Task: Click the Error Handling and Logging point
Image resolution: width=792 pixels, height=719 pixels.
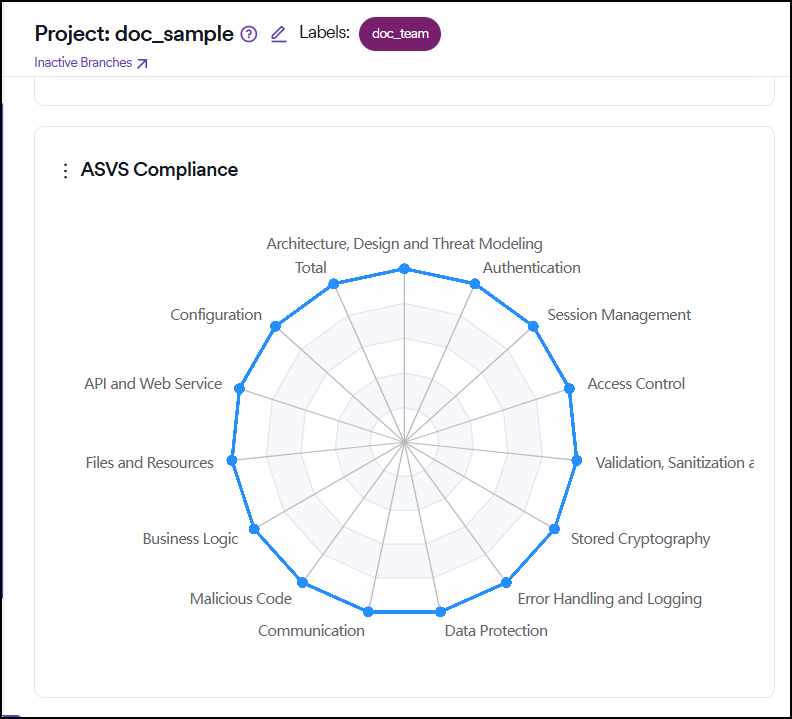Action: click(x=506, y=582)
